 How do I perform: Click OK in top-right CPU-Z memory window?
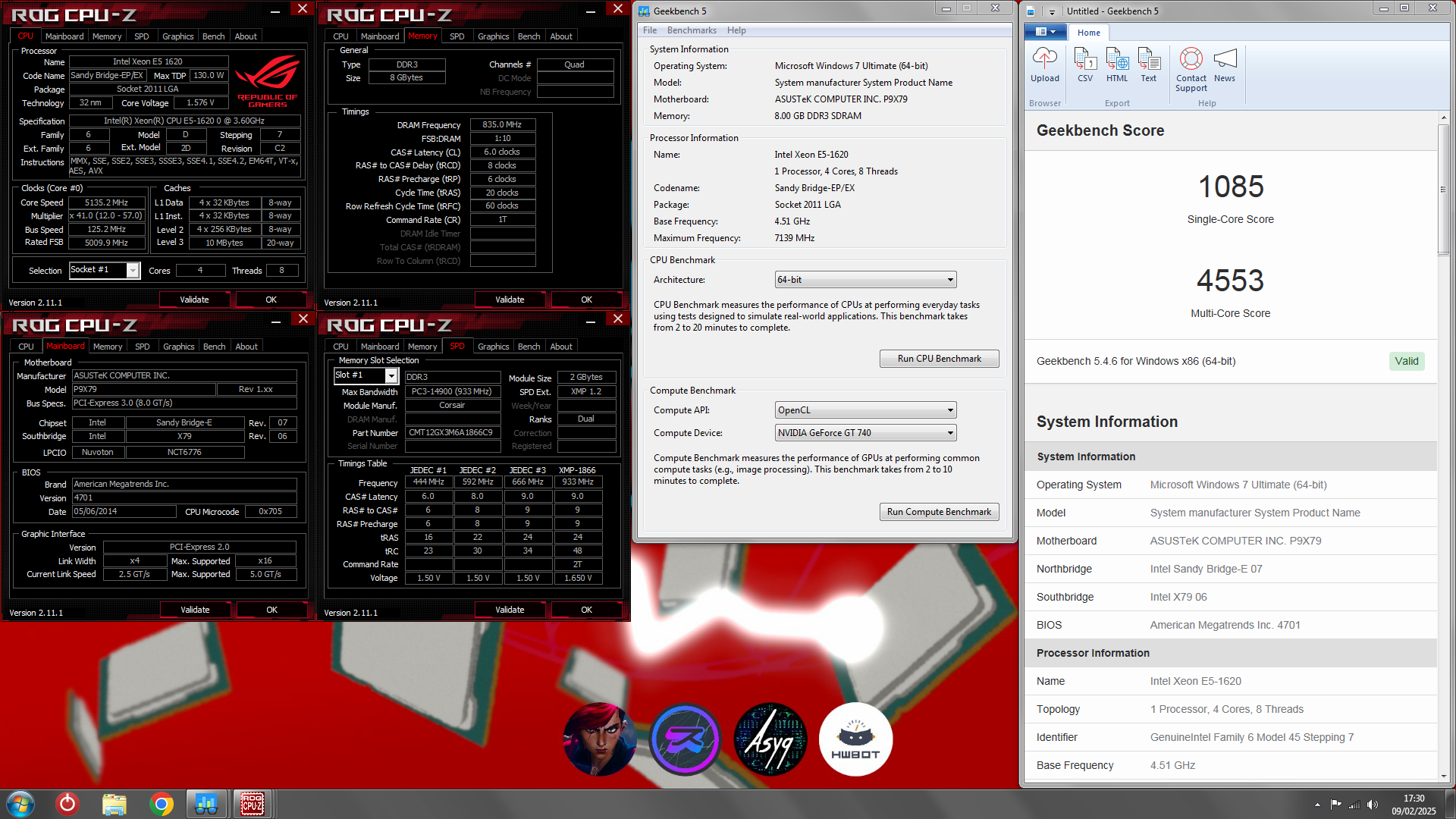[586, 300]
